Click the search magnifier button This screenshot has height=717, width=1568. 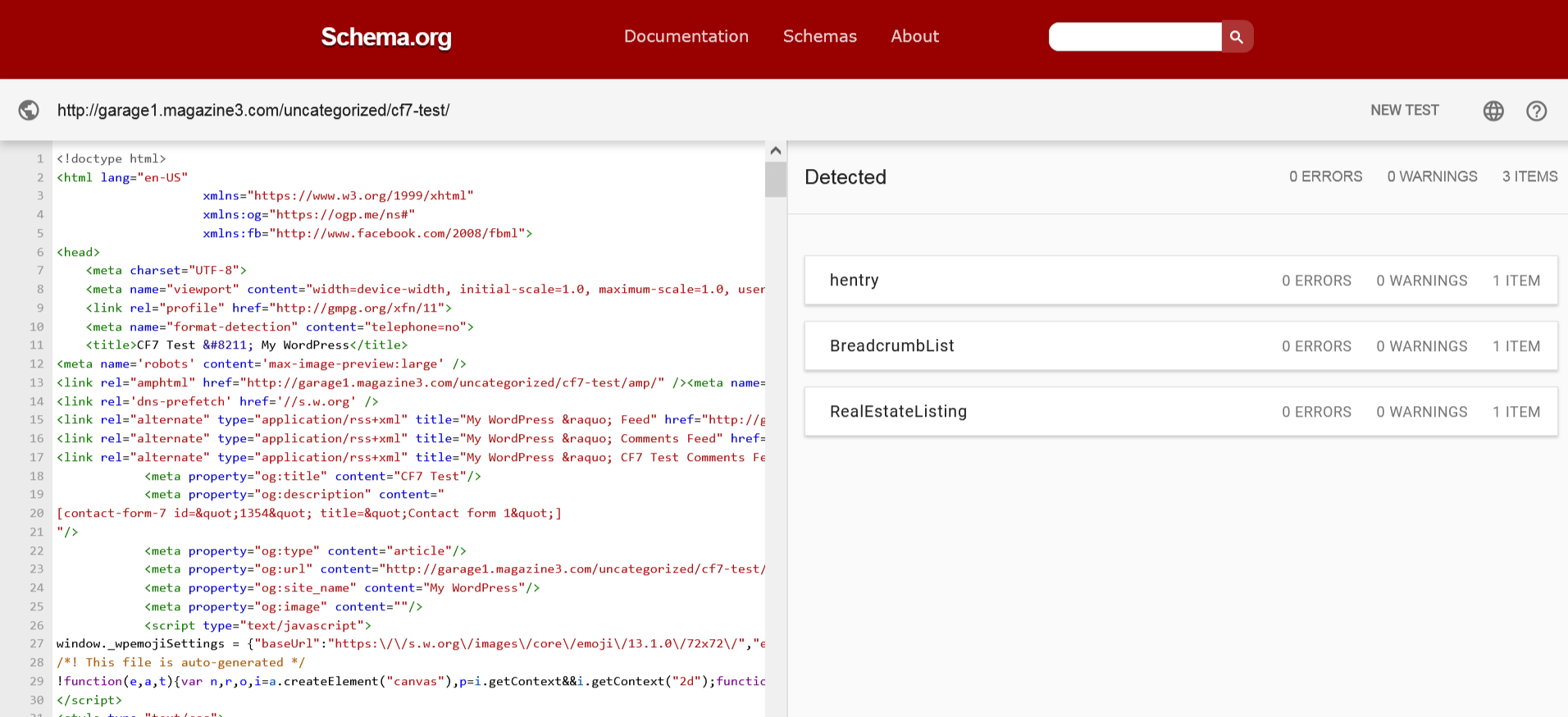click(1237, 37)
